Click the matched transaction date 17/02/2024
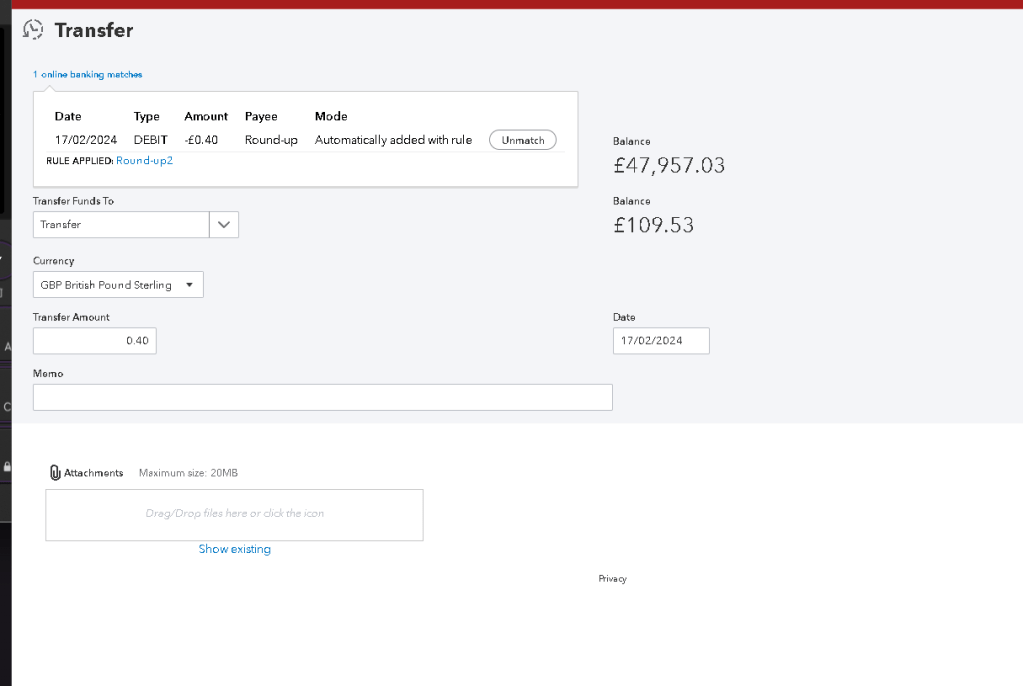The width and height of the screenshot is (1023, 686). pyautogui.click(x=85, y=140)
